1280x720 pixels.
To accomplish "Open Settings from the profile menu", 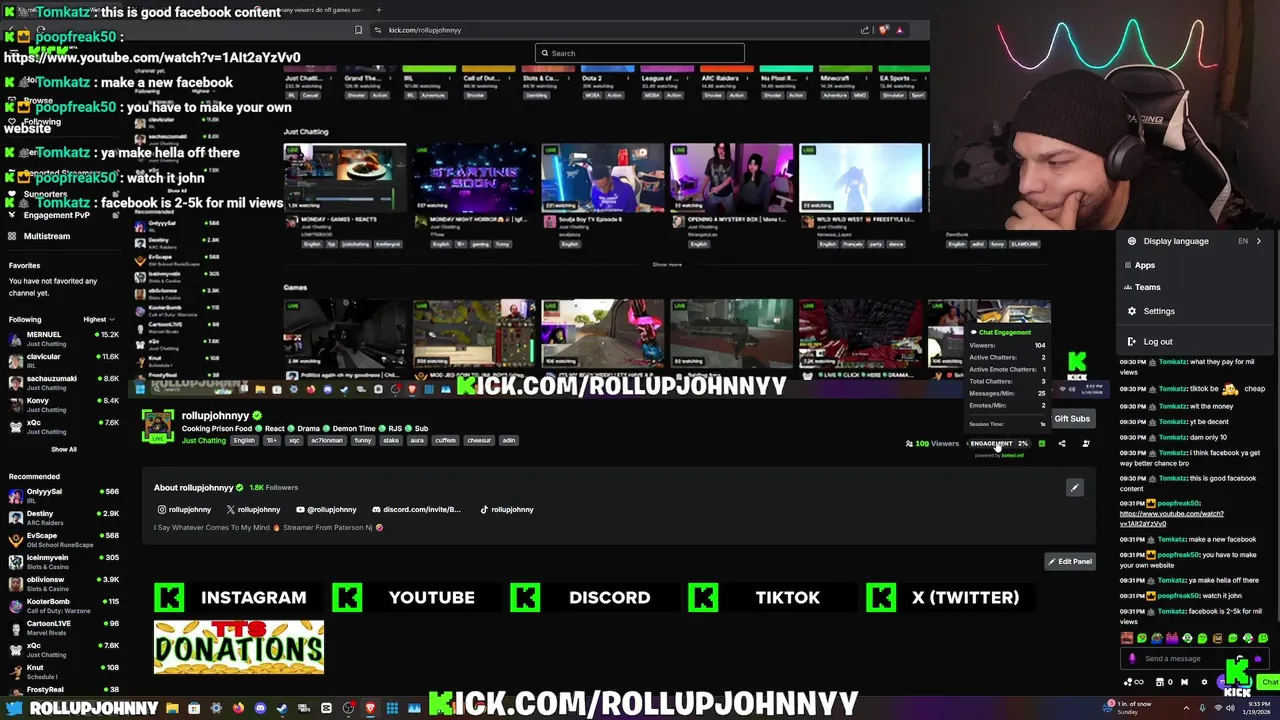I will [x=1159, y=311].
